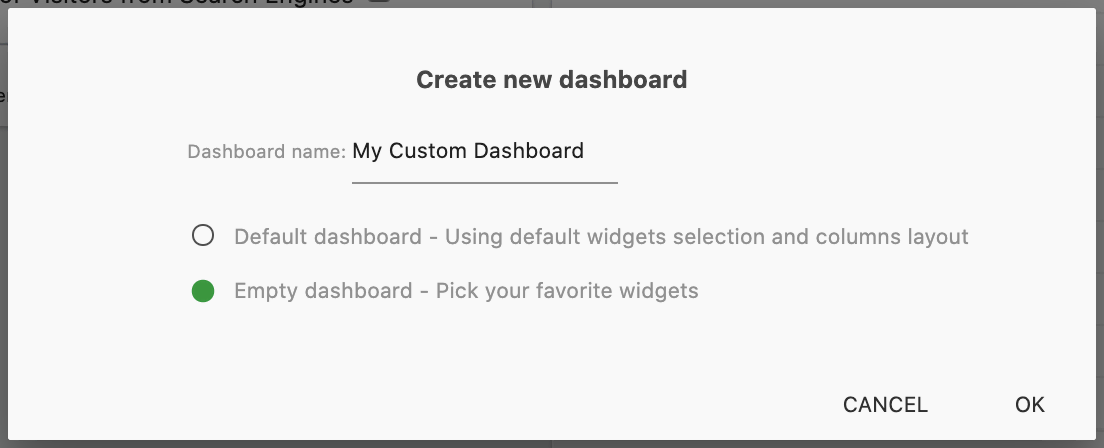Click the "Dashboard name:" field label

coord(266,152)
